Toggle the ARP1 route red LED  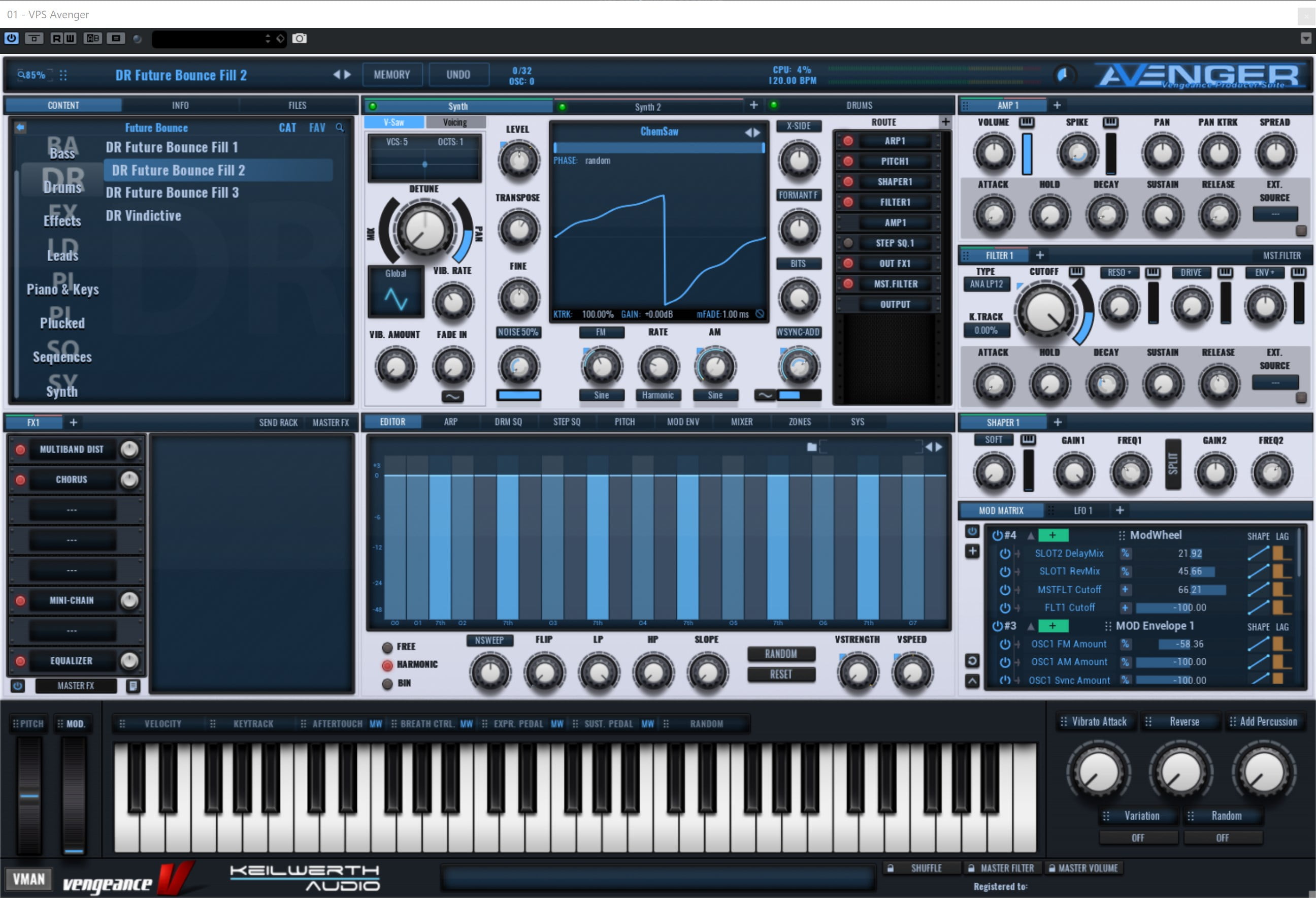(848, 141)
